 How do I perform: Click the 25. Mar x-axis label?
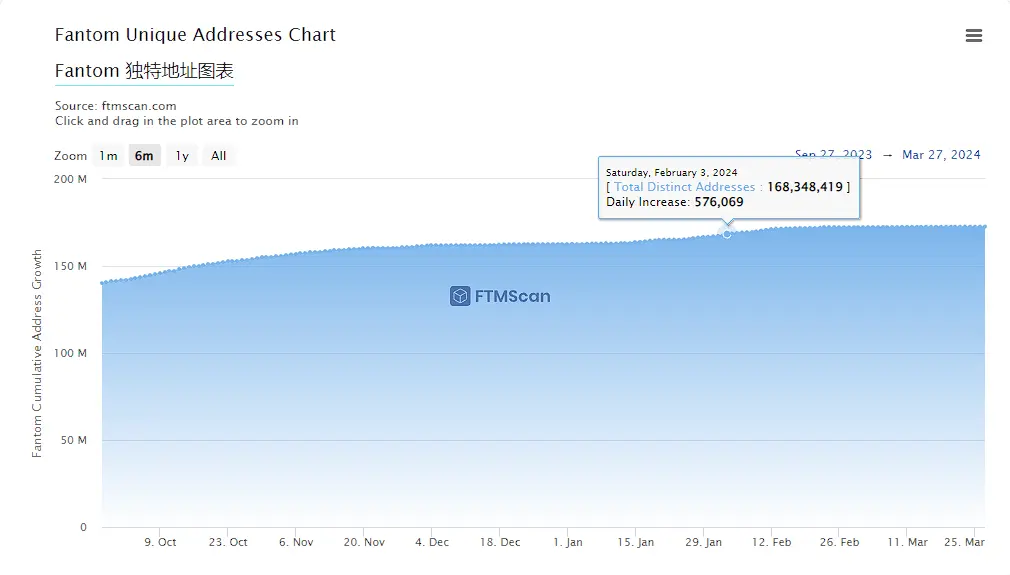pyautogui.click(x=965, y=542)
